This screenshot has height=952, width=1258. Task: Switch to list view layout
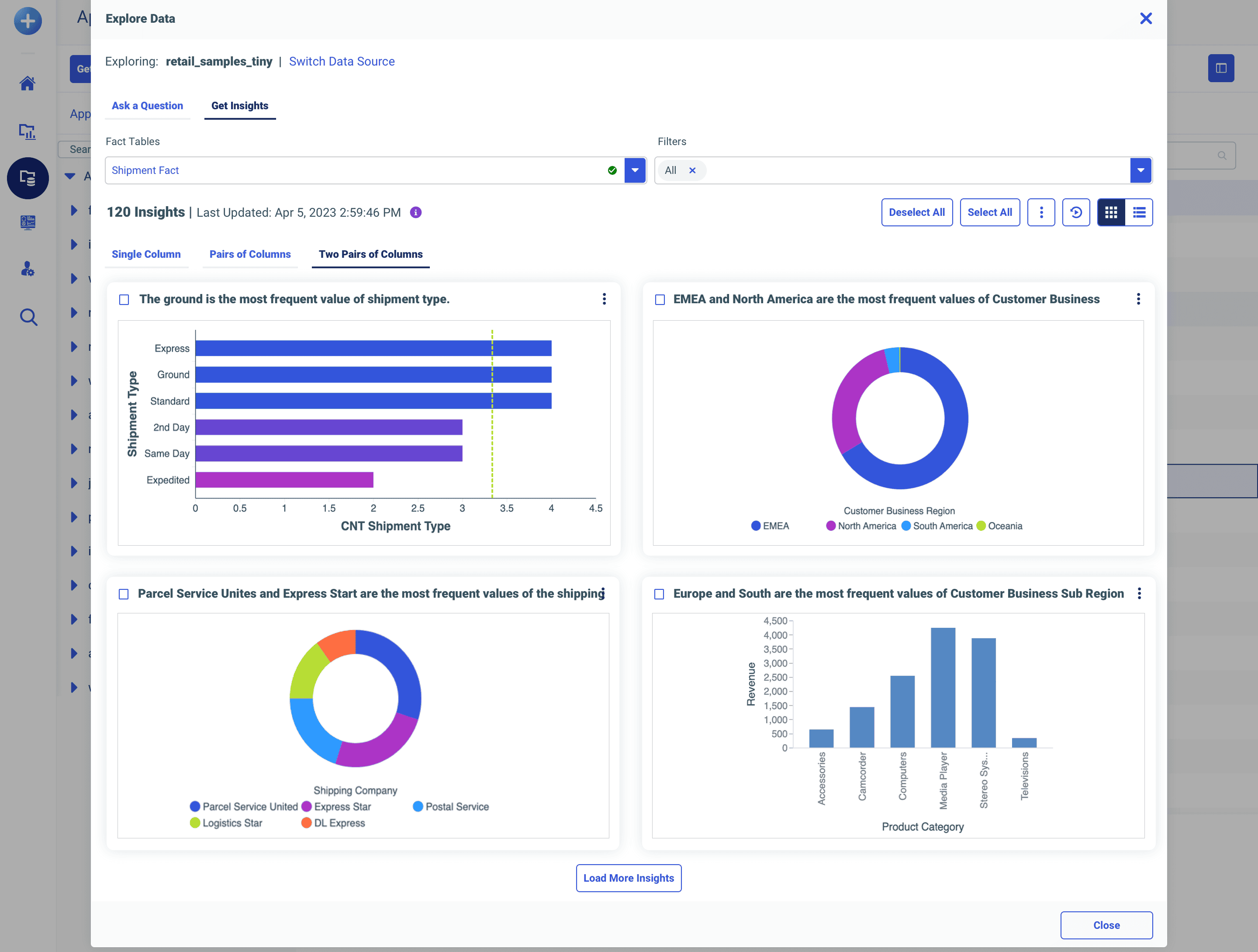click(1139, 212)
